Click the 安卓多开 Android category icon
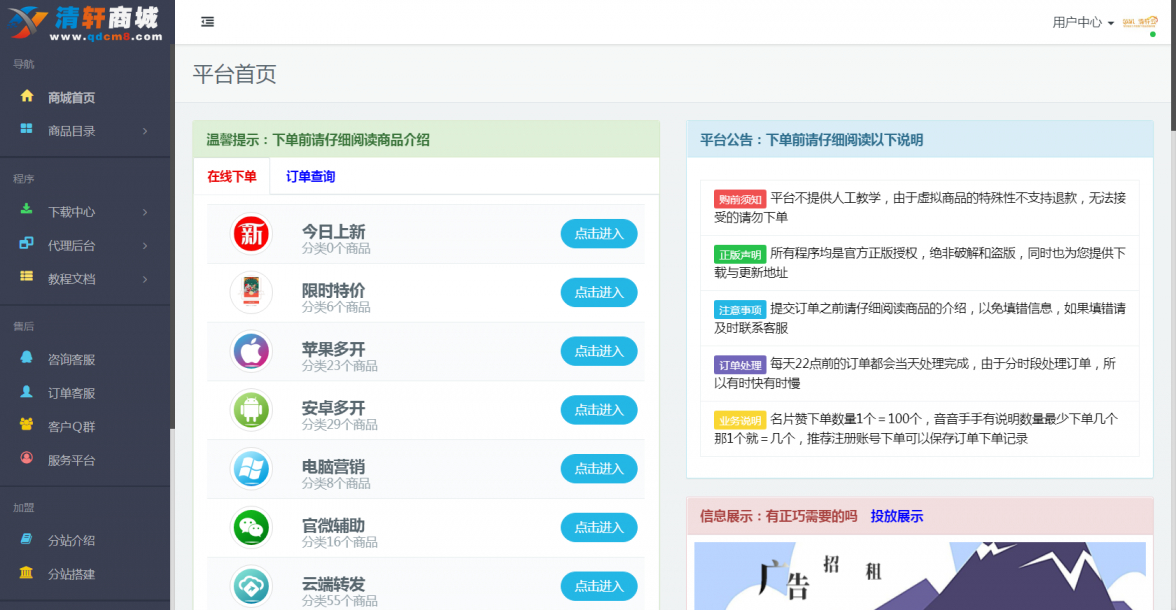Viewport: 1176px width, 610px height. tap(251, 410)
